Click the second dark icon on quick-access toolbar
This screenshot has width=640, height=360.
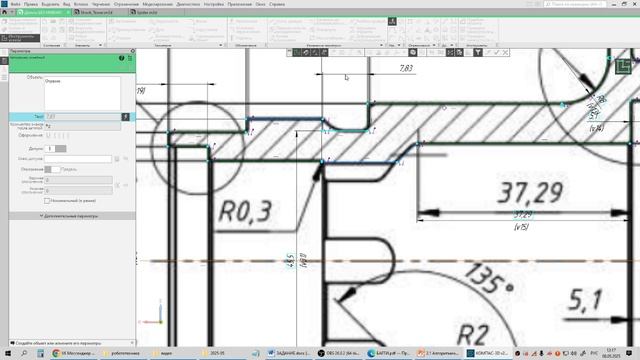[306, 52]
